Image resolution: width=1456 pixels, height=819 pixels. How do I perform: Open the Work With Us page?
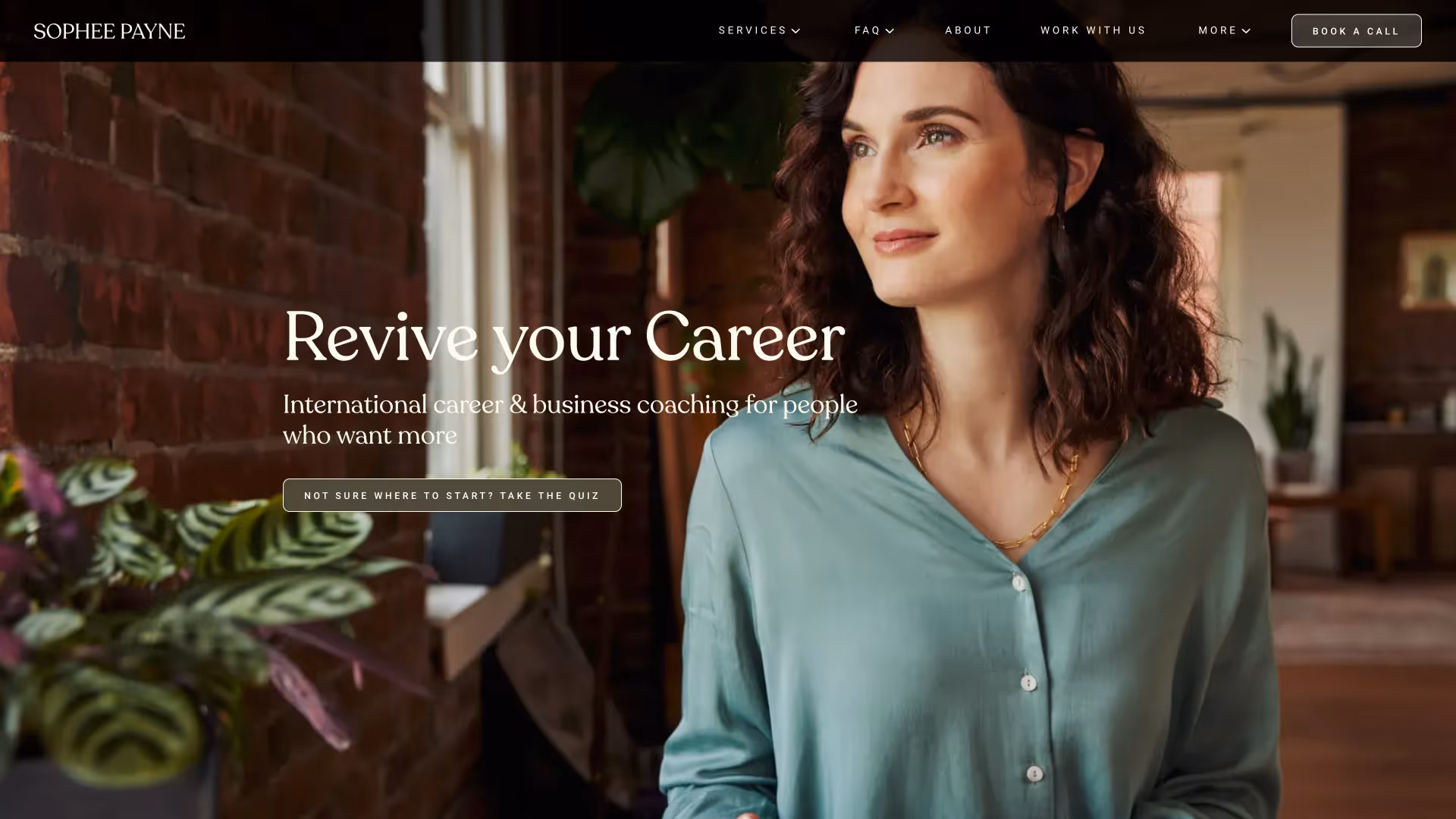pyautogui.click(x=1093, y=30)
